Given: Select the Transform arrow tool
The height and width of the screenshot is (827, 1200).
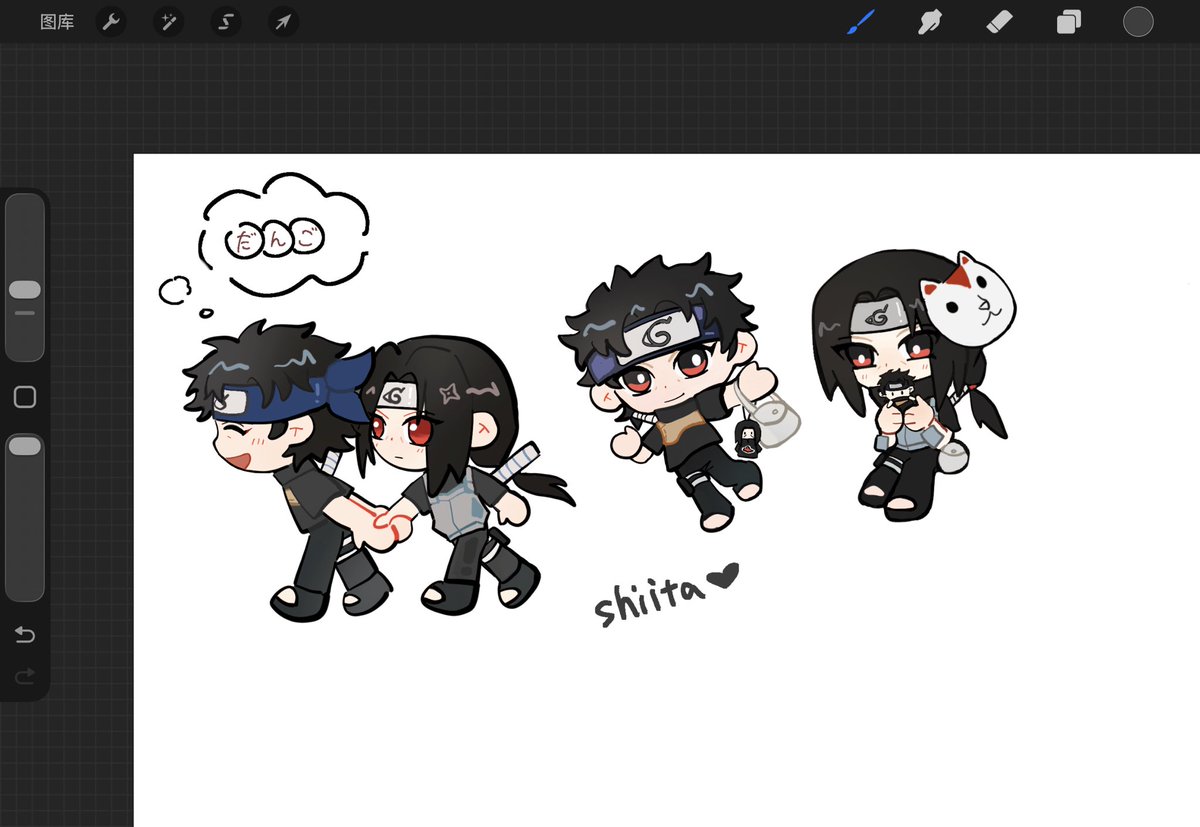Looking at the screenshot, I should point(284,22).
